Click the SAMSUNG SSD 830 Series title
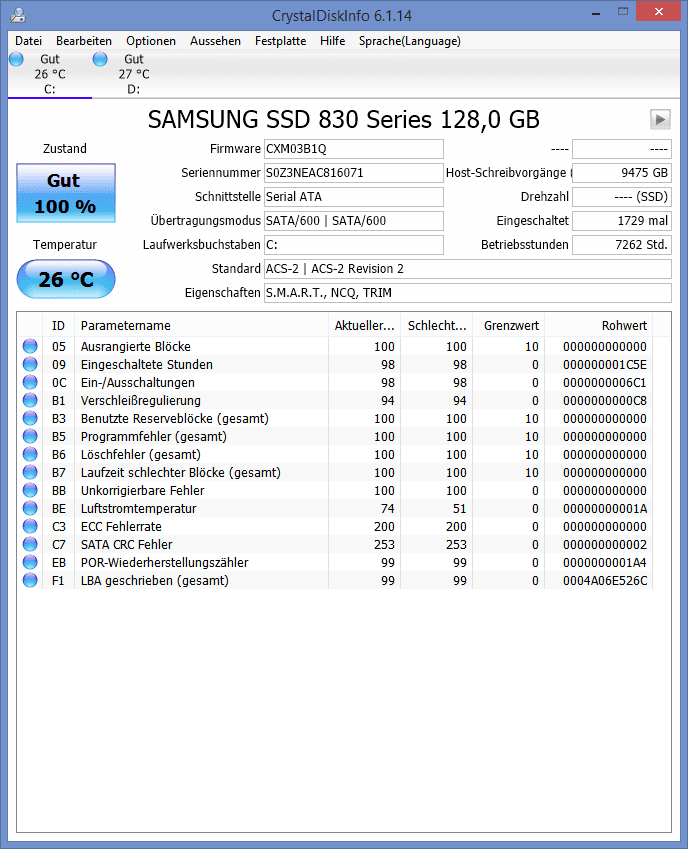The width and height of the screenshot is (688, 849). click(x=344, y=120)
